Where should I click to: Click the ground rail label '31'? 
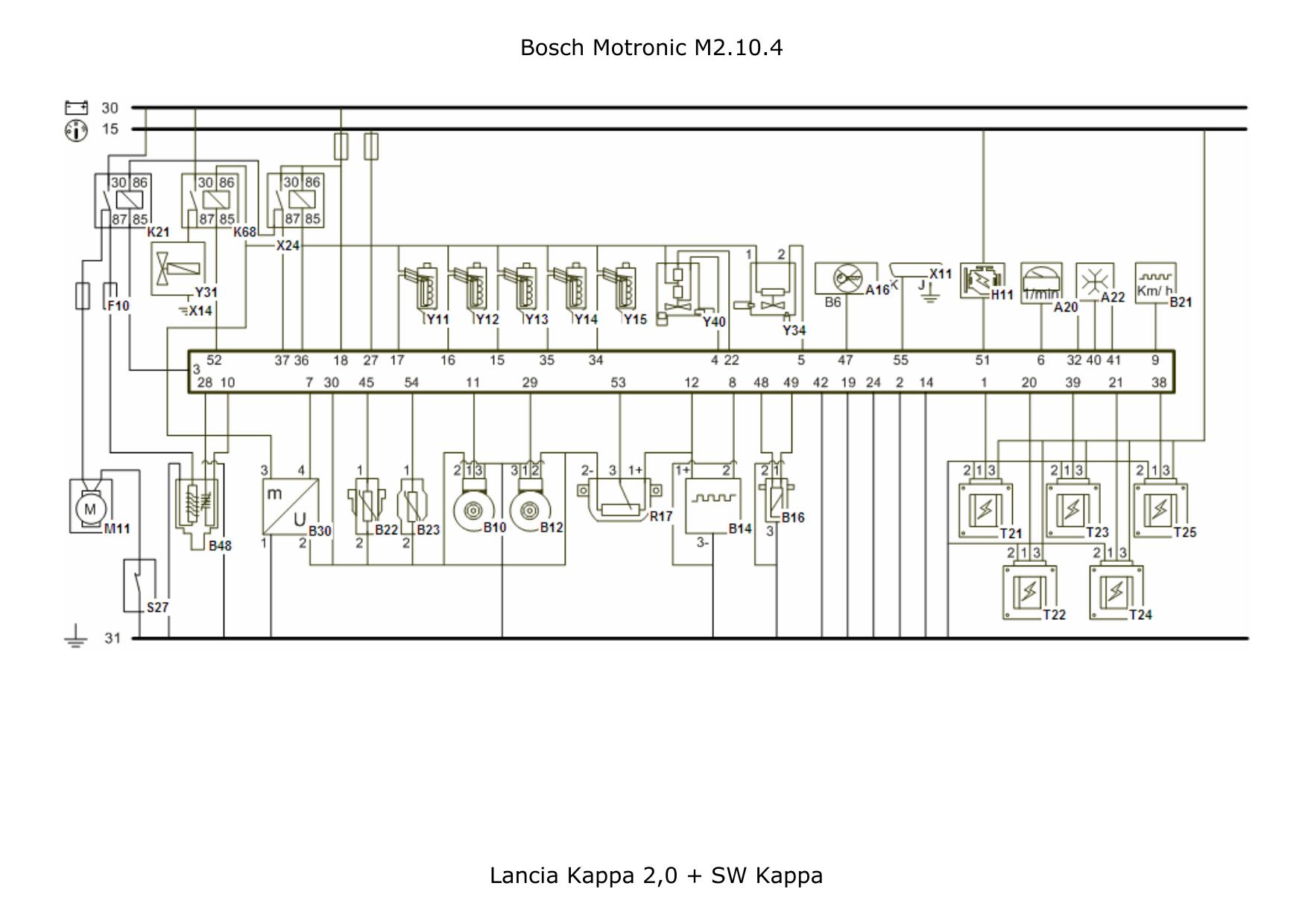113,638
